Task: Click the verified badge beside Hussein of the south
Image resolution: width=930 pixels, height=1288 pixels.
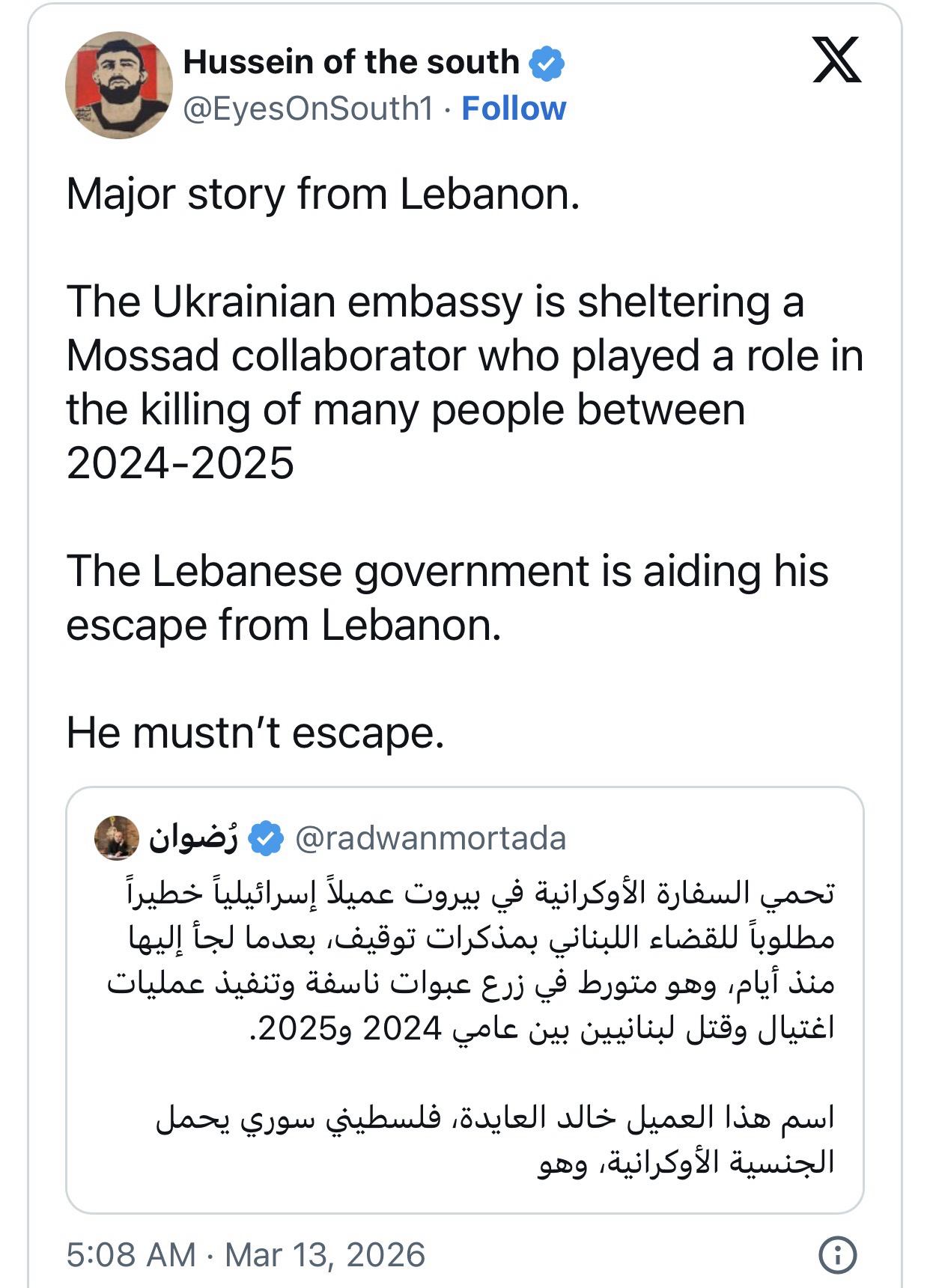Action: (547, 63)
